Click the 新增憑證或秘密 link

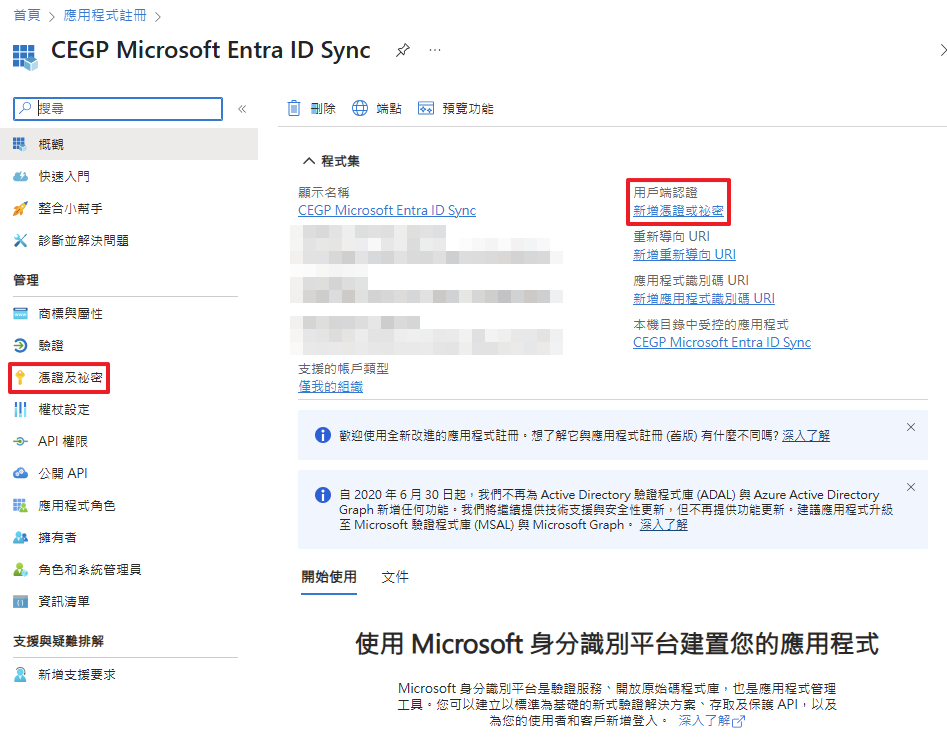pyautogui.click(x=678, y=211)
